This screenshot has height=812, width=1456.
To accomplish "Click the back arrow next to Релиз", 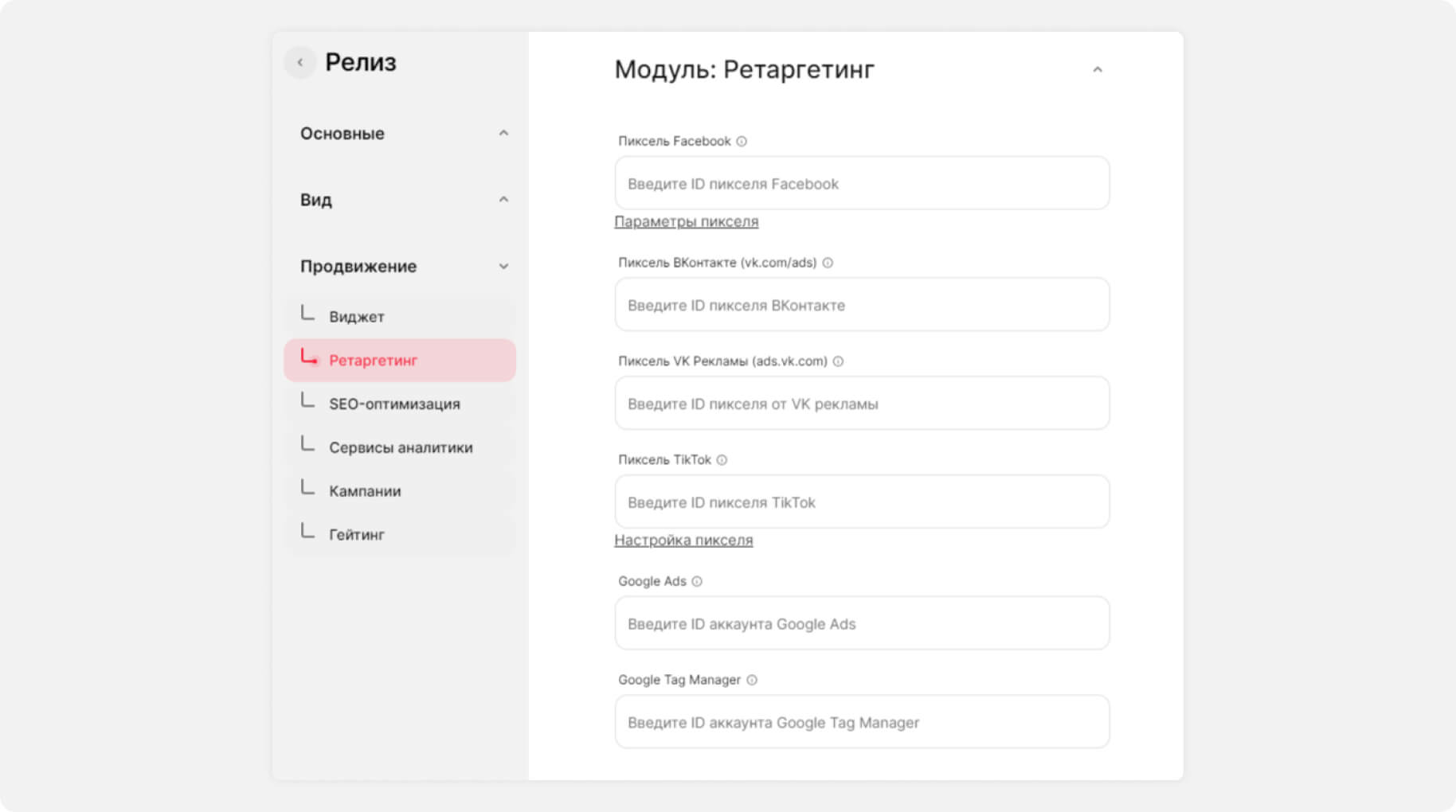I will point(300,62).
